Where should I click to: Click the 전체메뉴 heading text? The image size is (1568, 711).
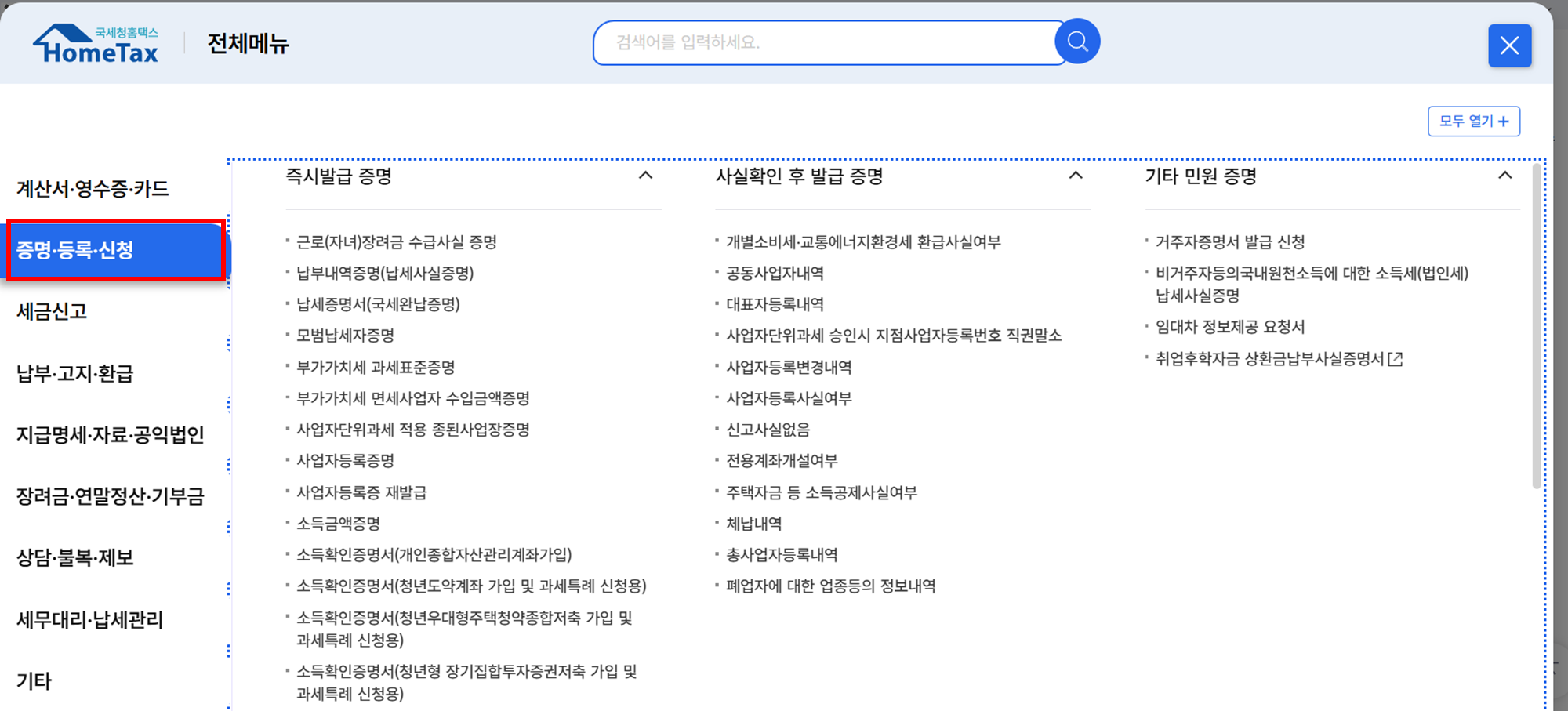(x=248, y=44)
